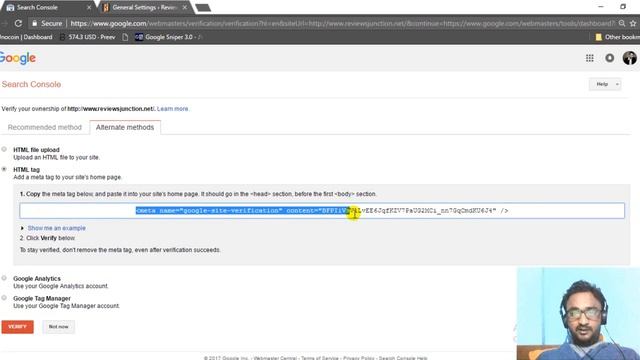Click the browser address bar URL
The width and height of the screenshot is (640, 360).
point(342,24)
